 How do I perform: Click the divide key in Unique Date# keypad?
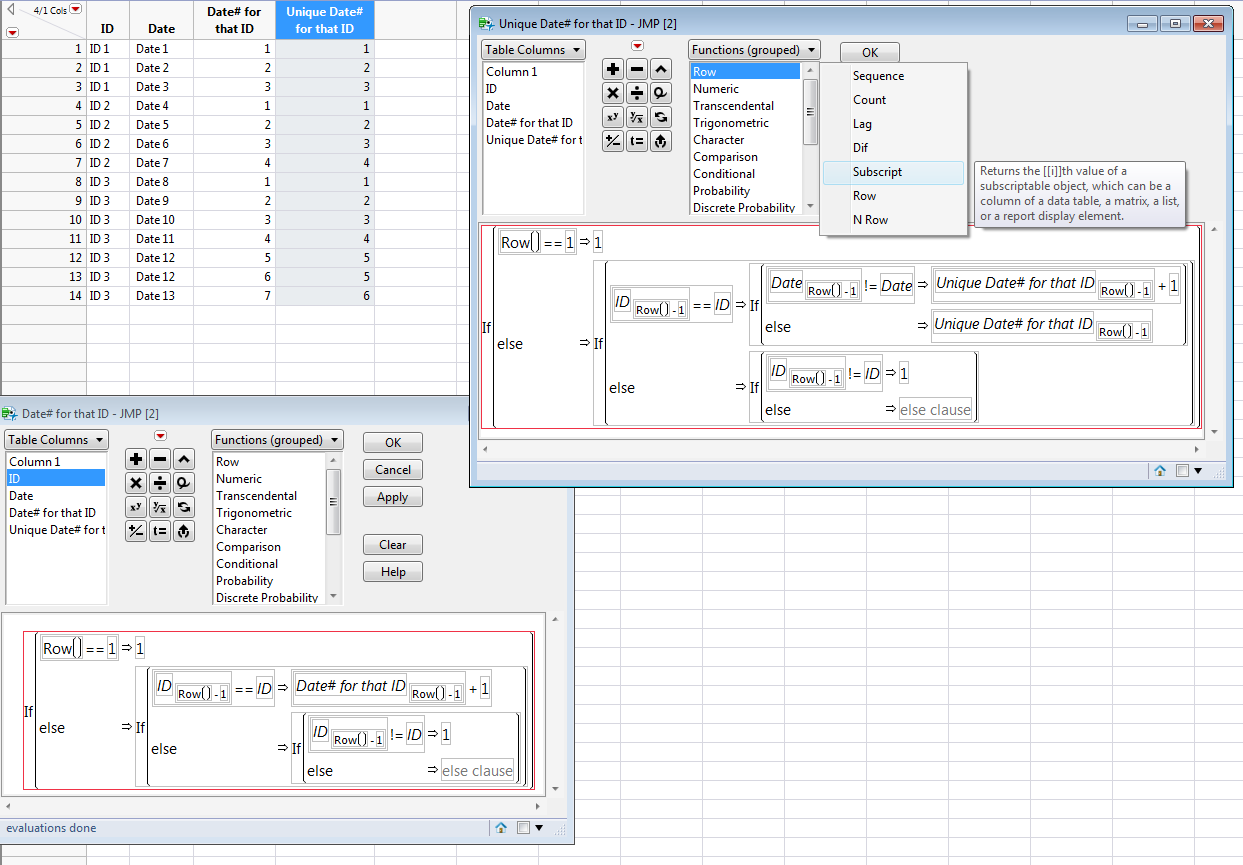point(637,93)
